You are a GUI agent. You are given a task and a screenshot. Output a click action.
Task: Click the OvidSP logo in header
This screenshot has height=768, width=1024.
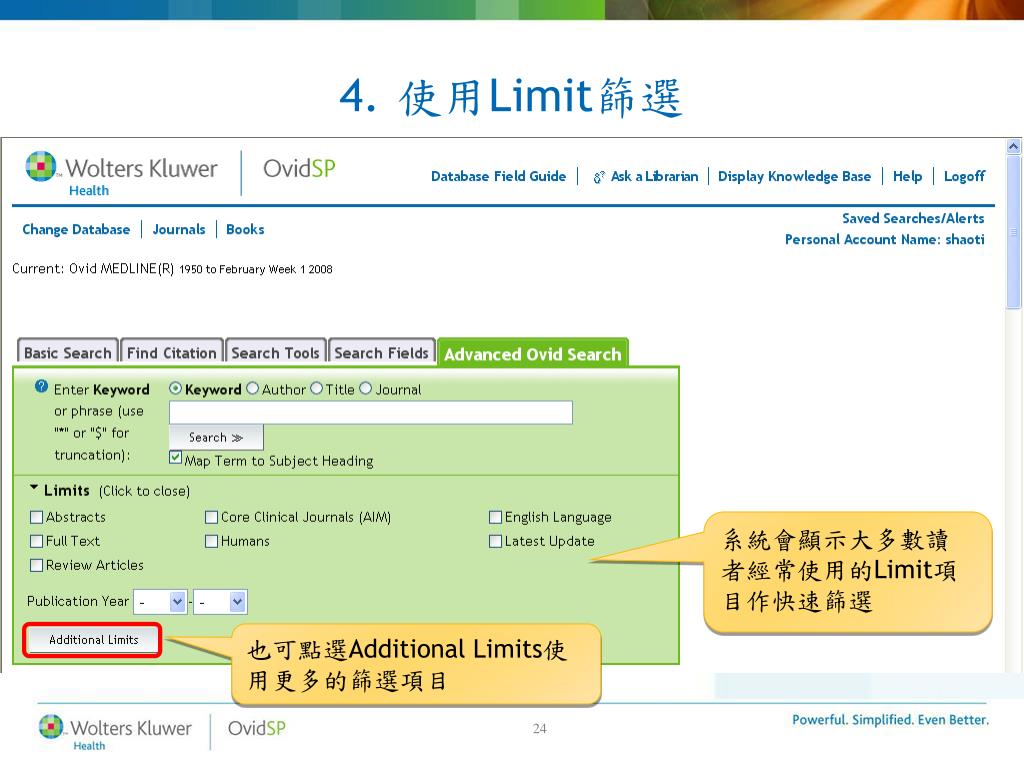(x=299, y=168)
